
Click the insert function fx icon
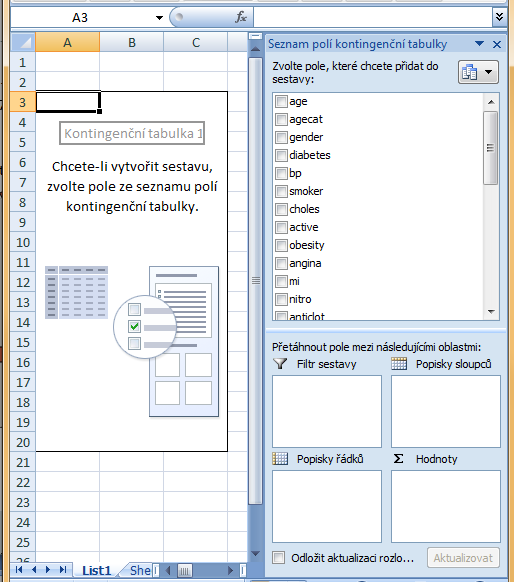pyautogui.click(x=241, y=17)
